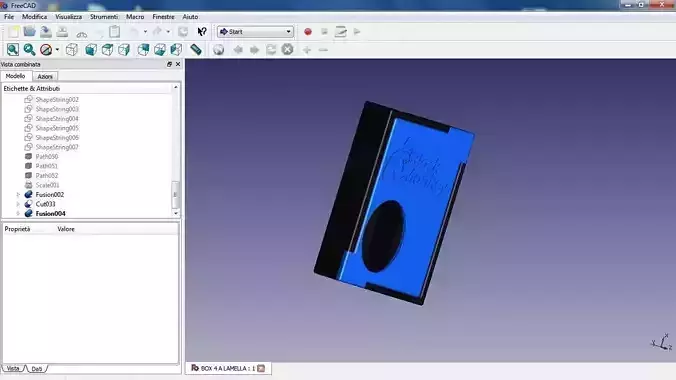The width and height of the screenshot is (676, 380).
Task: Switch to the Vista properties tab
Action: [x=13, y=368]
